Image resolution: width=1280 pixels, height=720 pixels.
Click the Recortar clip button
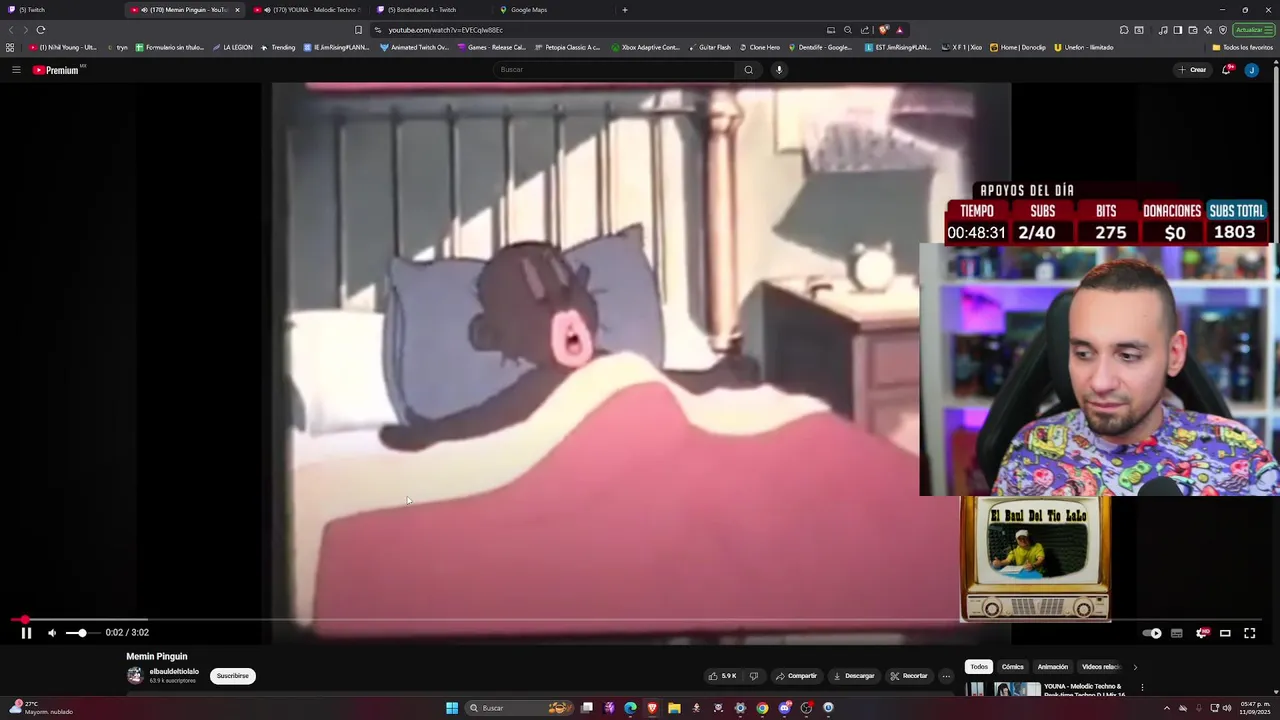click(909, 676)
